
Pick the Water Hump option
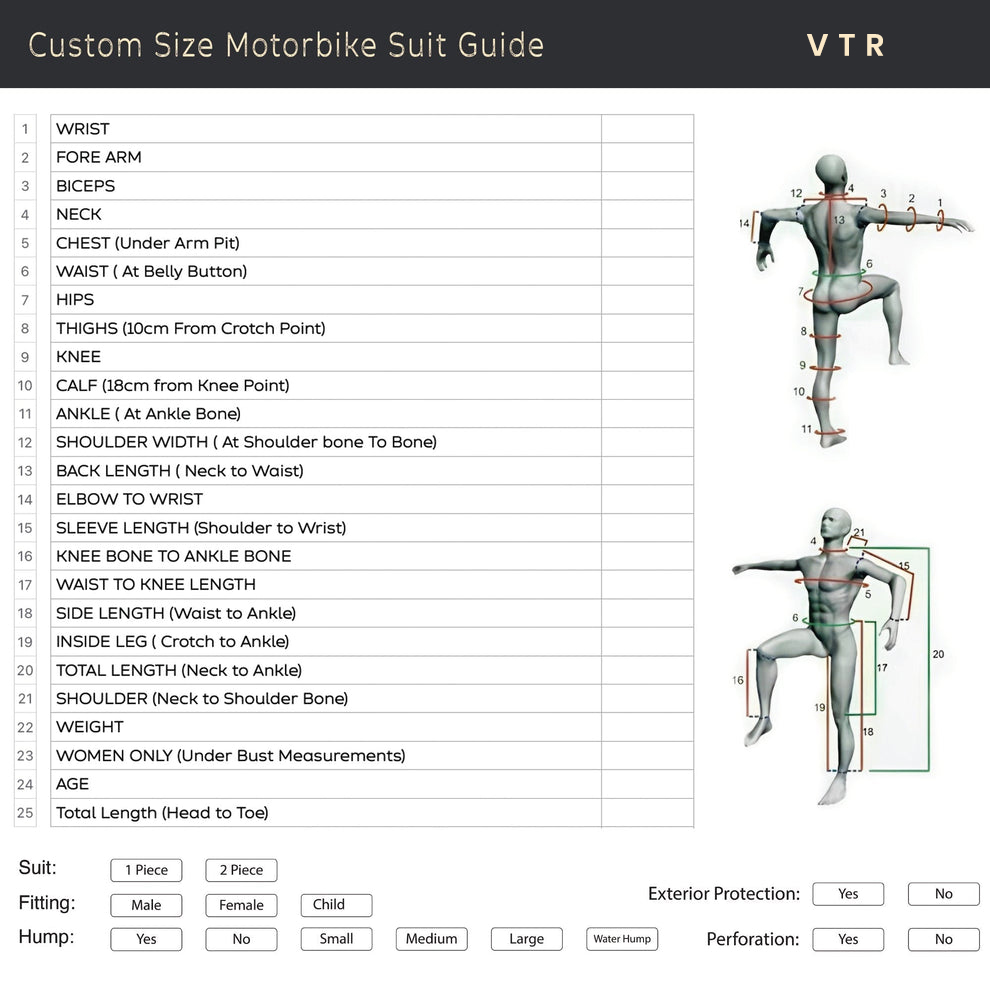coord(621,939)
